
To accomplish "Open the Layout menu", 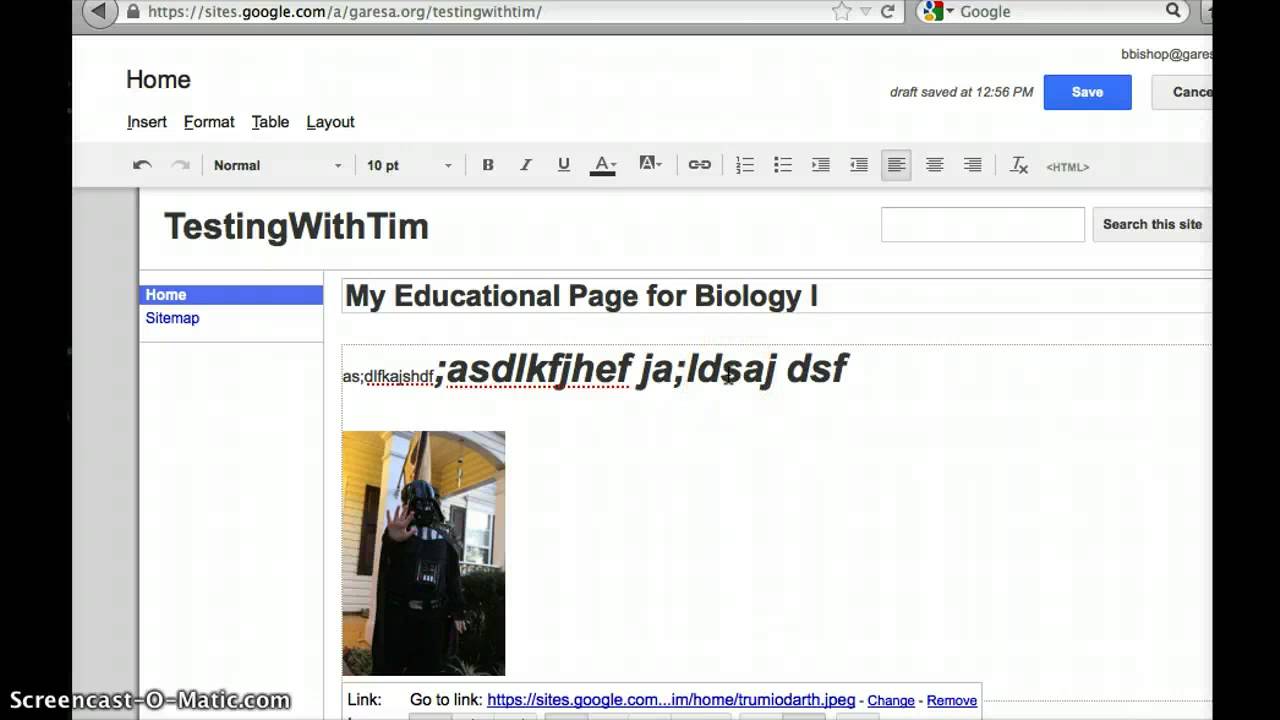I will [x=330, y=122].
